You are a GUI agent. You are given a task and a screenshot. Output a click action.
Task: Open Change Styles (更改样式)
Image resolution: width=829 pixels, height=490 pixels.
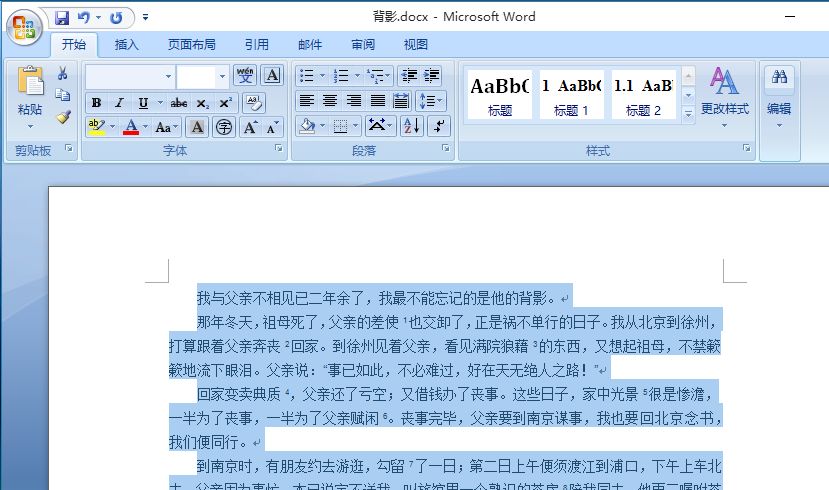tap(724, 97)
